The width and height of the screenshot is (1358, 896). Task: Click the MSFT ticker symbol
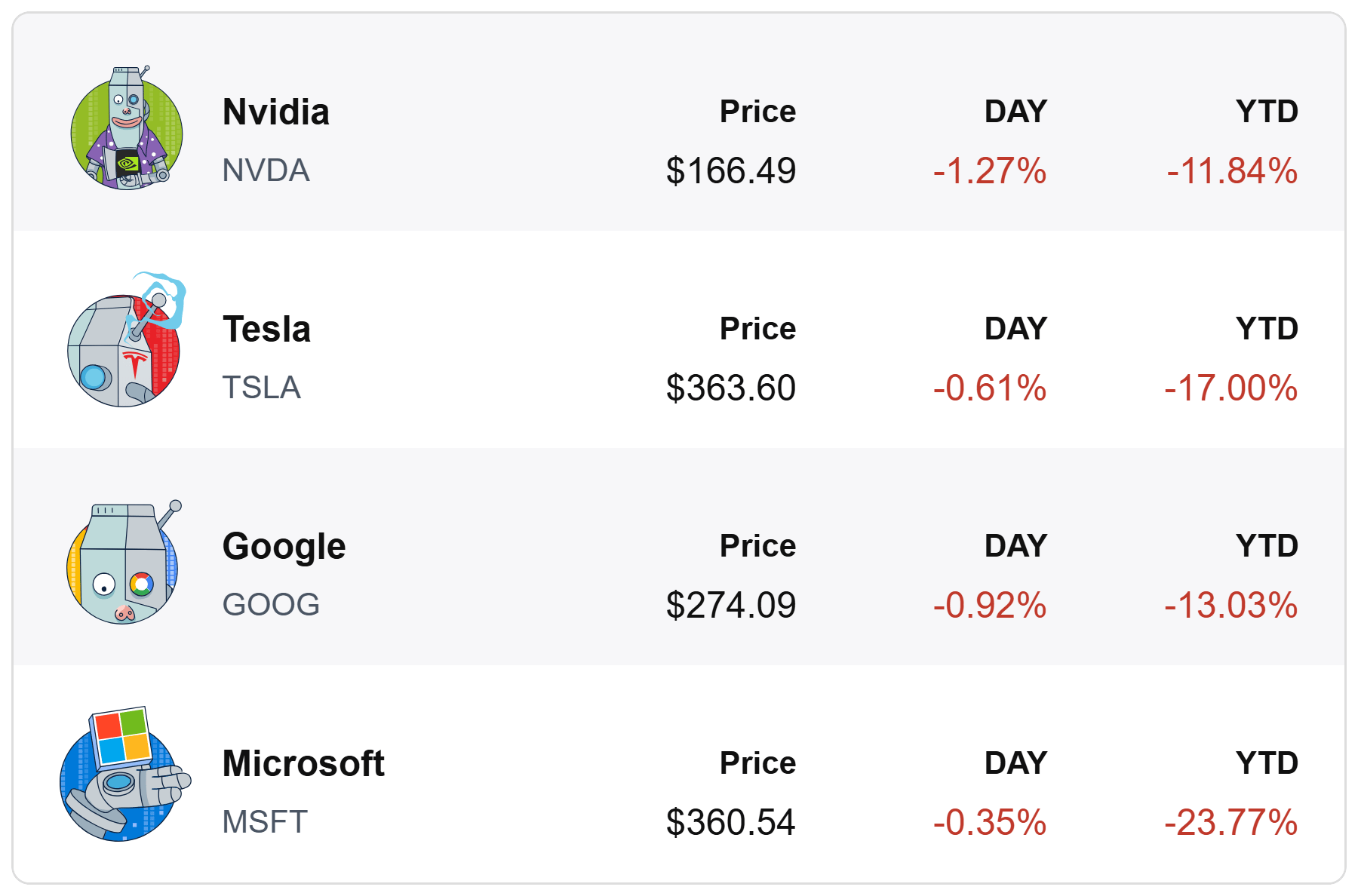(x=265, y=822)
